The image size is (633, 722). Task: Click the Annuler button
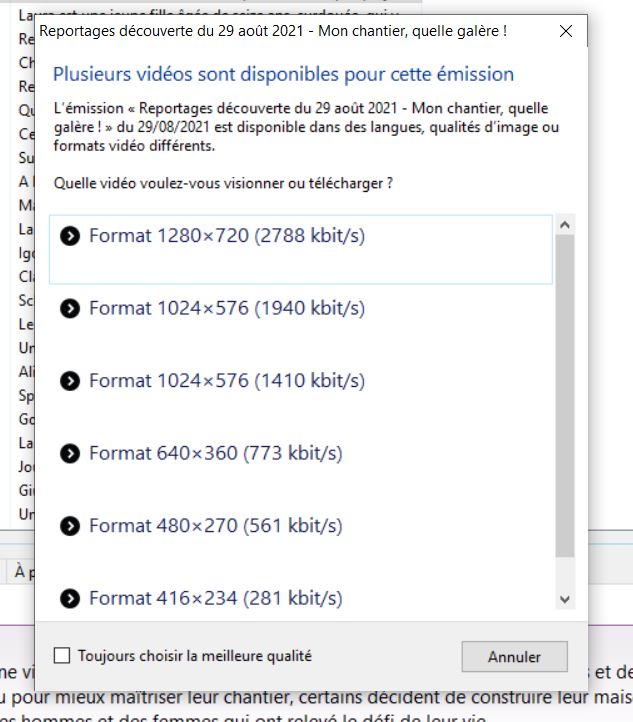click(x=514, y=657)
